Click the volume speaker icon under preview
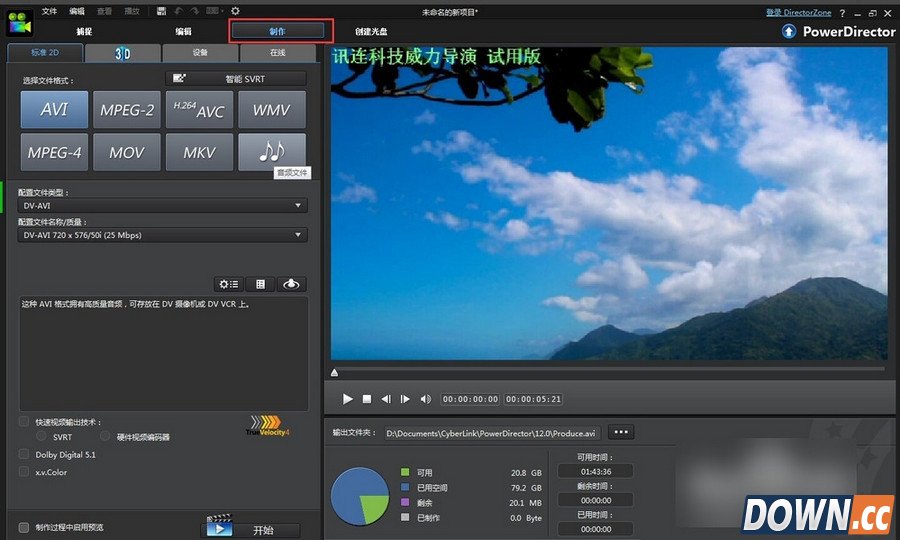The width and height of the screenshot is (900, 540). pyautogui.click(x=425, y=399)
